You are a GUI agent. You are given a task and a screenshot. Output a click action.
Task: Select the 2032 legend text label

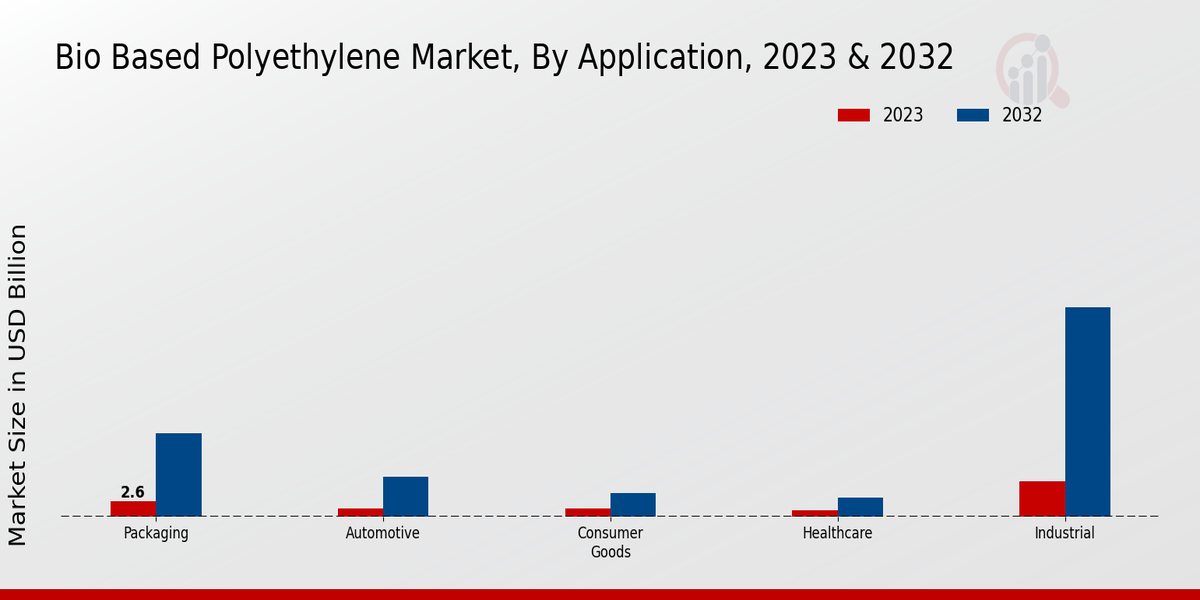[1022, 115]
